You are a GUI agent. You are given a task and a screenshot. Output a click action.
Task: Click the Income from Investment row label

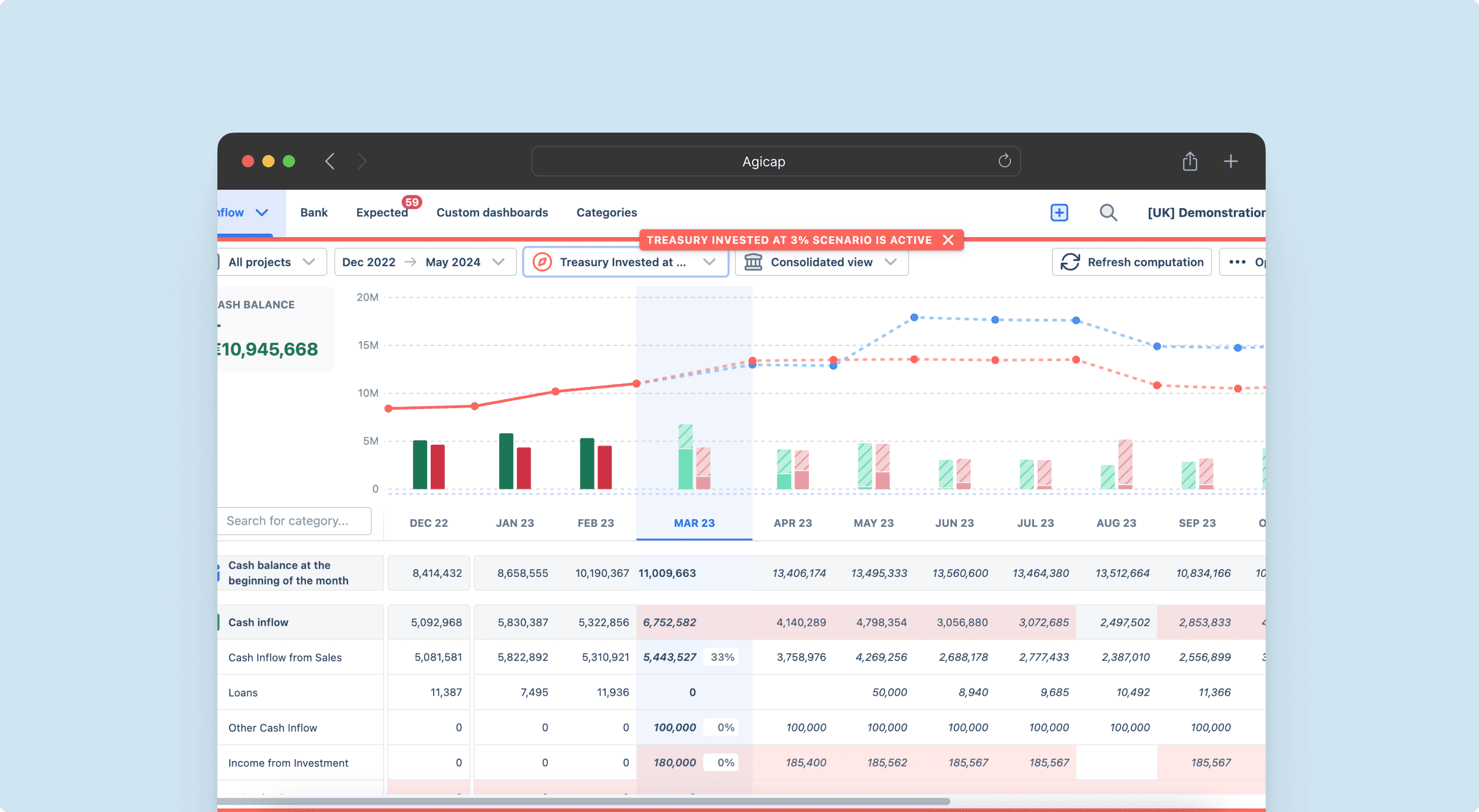(288, 763)
